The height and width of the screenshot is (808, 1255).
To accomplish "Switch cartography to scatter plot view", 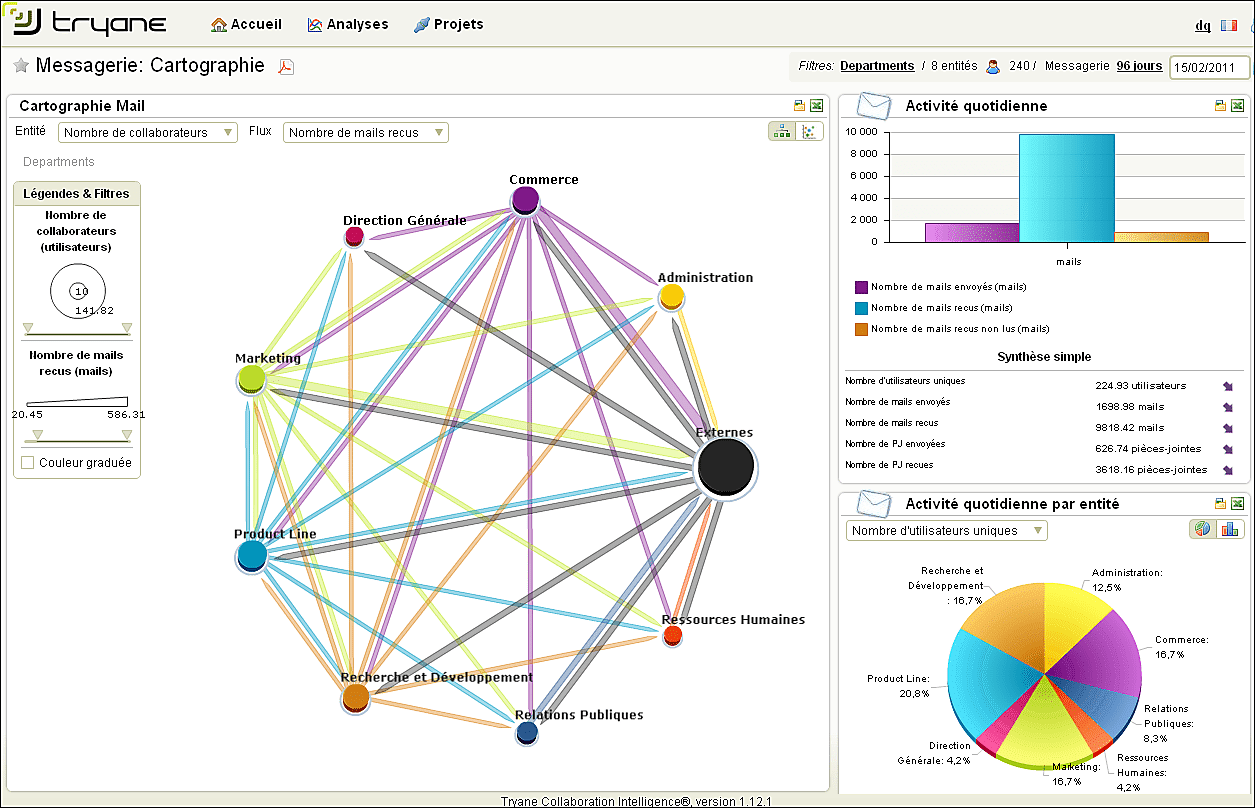I will click(x=808, y=132).
